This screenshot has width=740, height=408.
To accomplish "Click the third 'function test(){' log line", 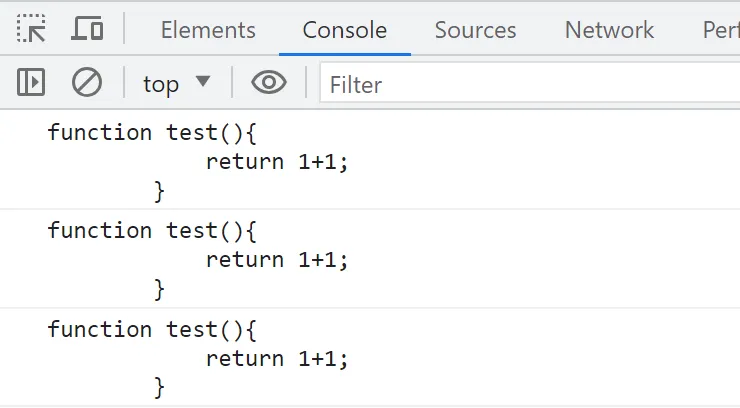I will pyautogui.click(x=152, y=329).
